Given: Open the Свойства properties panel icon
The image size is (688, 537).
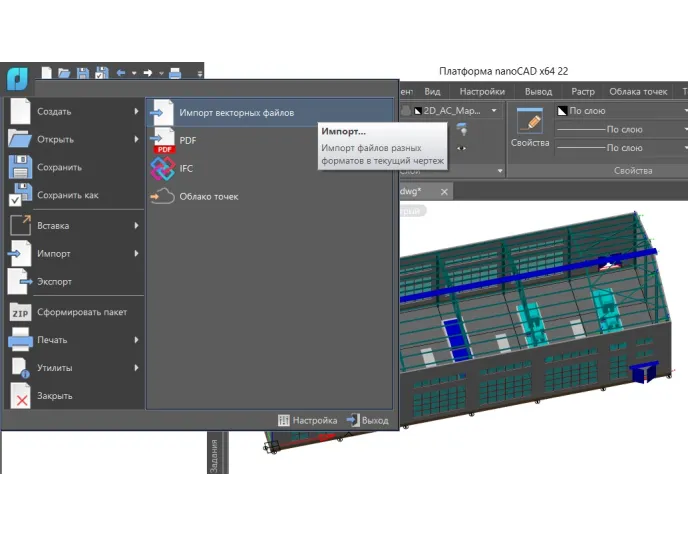Looking at the screenshot, I should click(529, 123).
